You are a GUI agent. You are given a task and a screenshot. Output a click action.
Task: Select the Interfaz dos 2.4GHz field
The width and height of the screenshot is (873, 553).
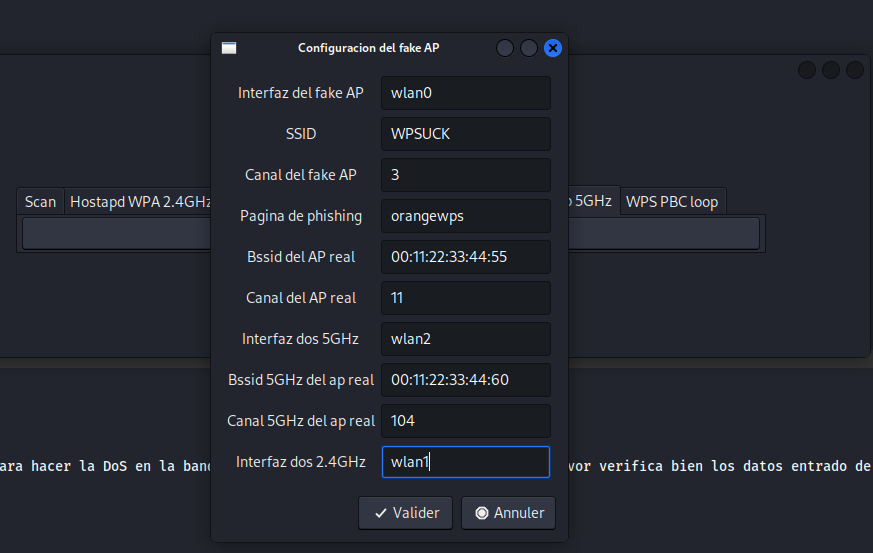(x=466, y=462)
